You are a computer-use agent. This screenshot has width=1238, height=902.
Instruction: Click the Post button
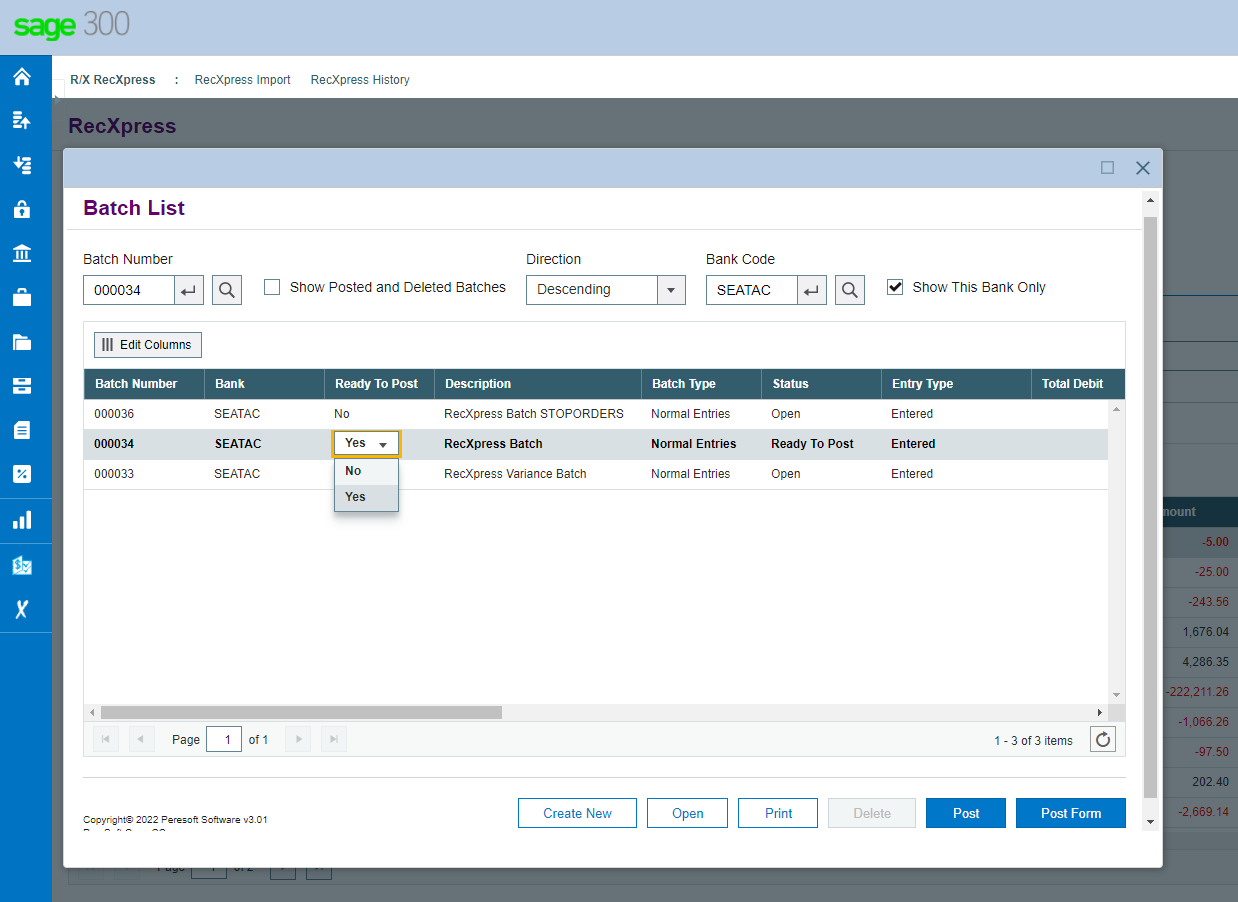(966, 813)
